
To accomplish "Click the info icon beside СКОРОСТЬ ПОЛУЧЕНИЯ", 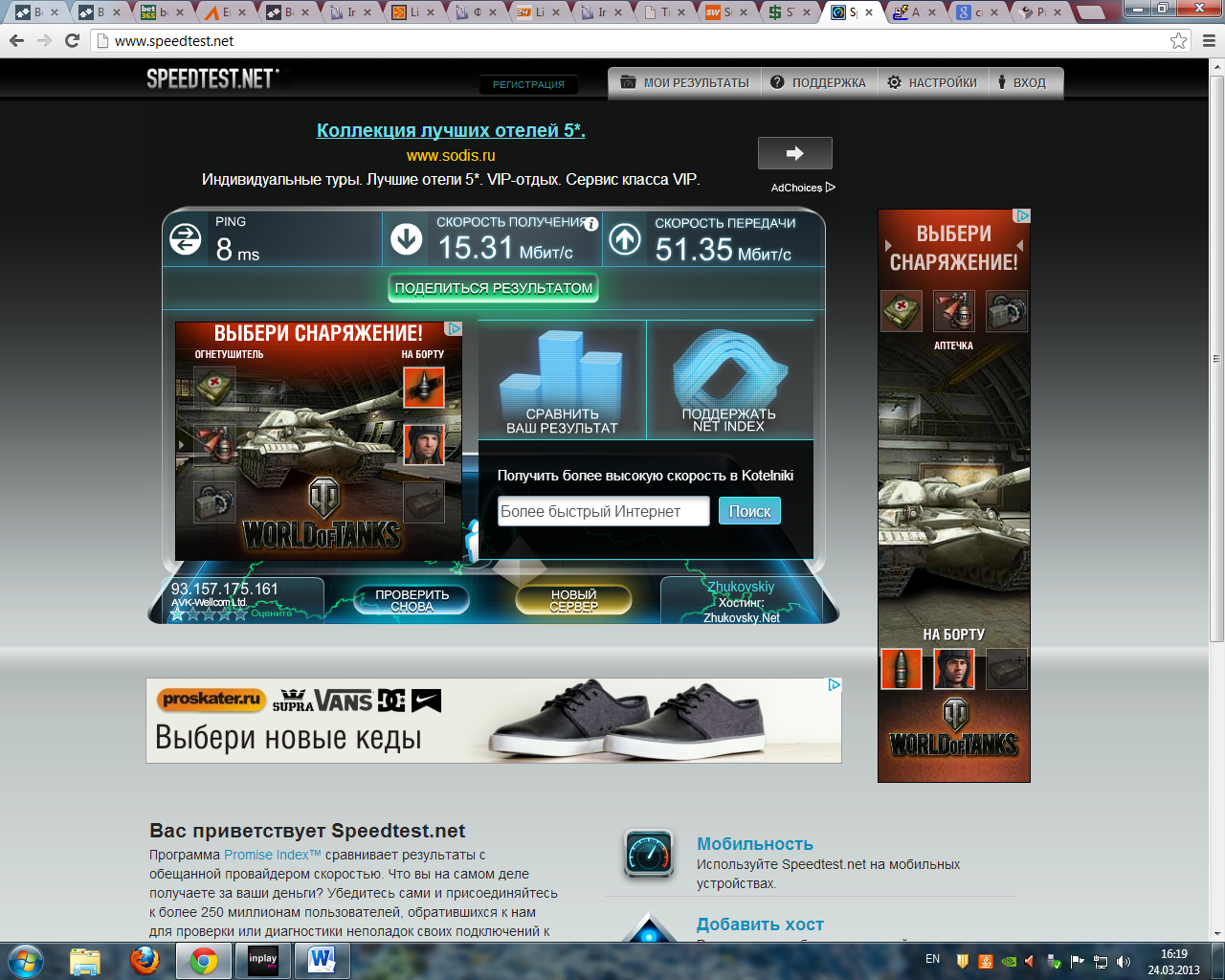I will tap(591, 224).
